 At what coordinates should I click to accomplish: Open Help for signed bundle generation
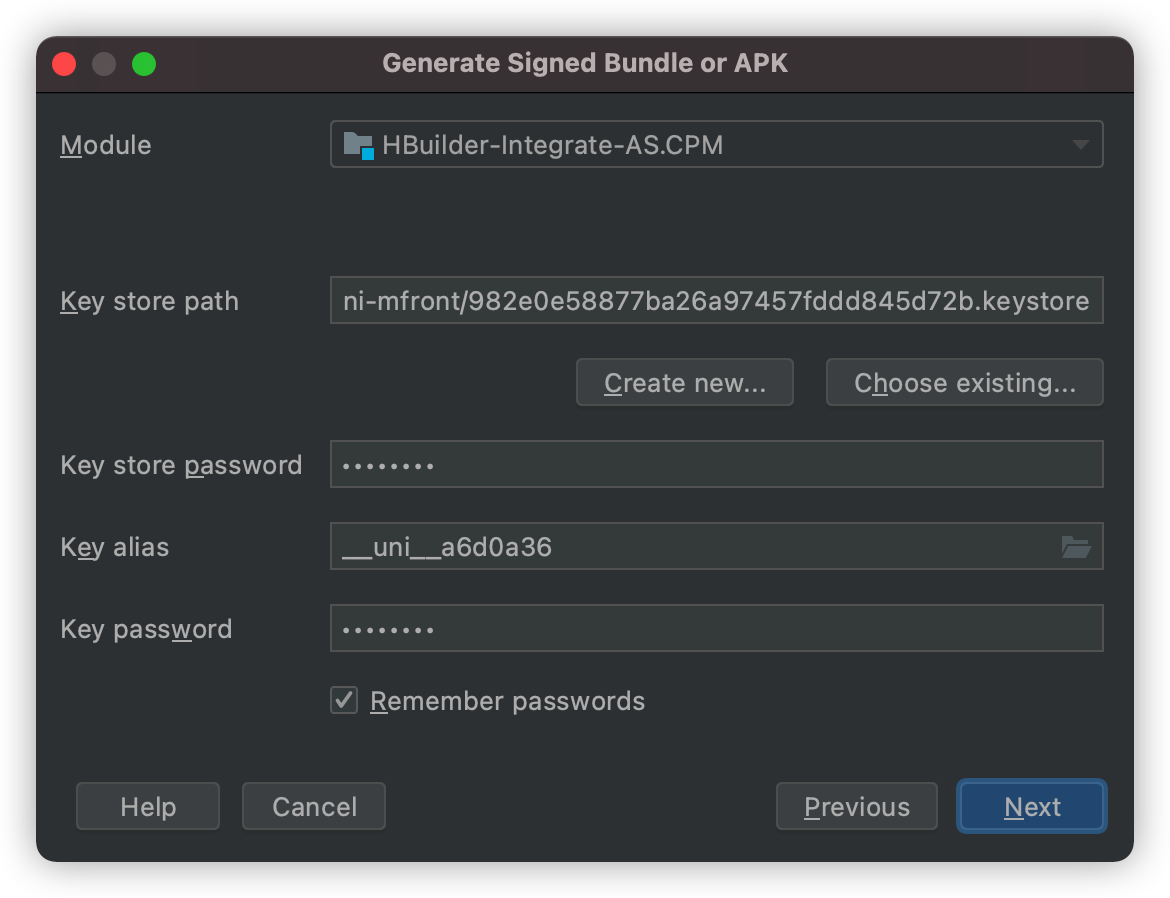click(148, 806)
